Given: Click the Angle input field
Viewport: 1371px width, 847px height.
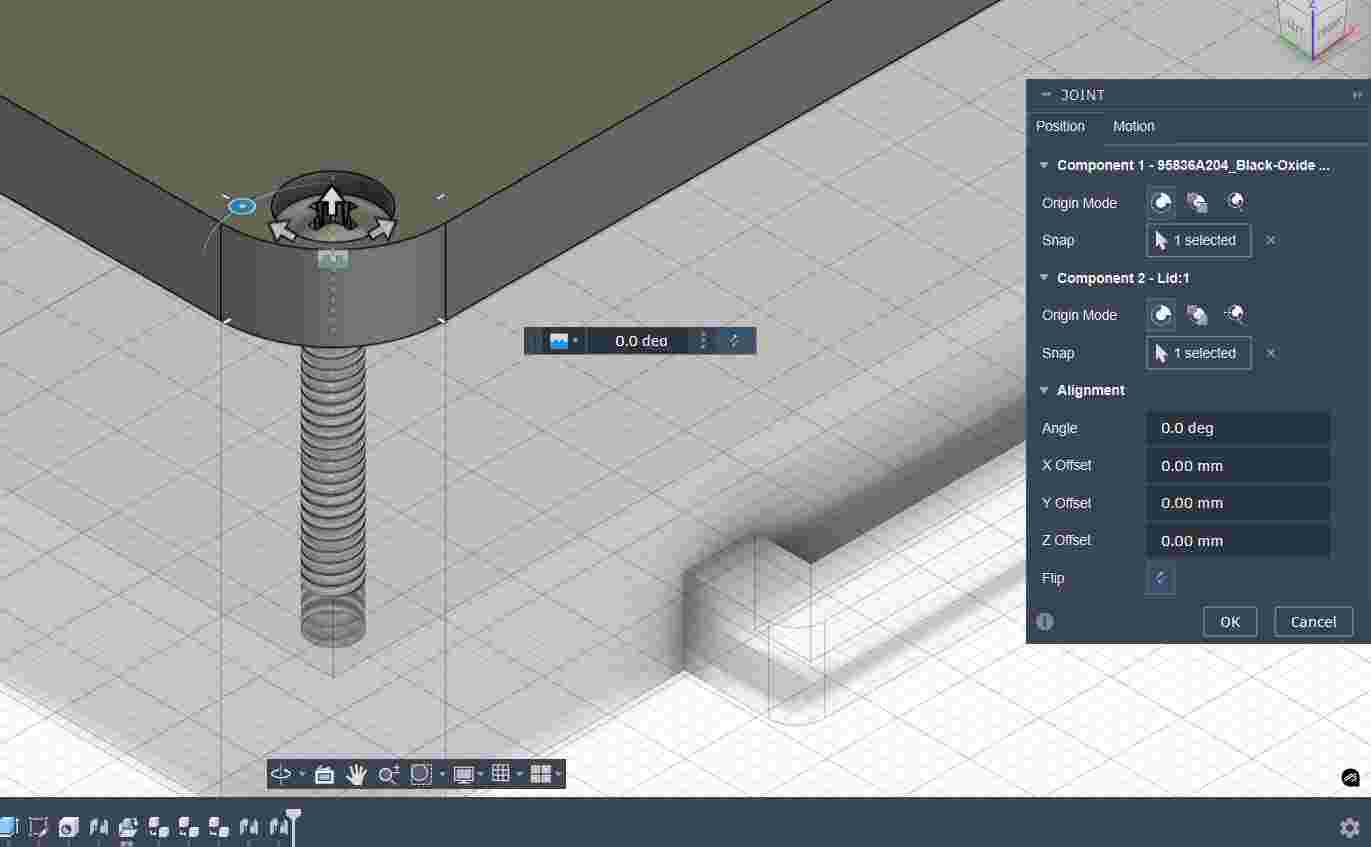Looking at the screenshot, I should 1238,428.
